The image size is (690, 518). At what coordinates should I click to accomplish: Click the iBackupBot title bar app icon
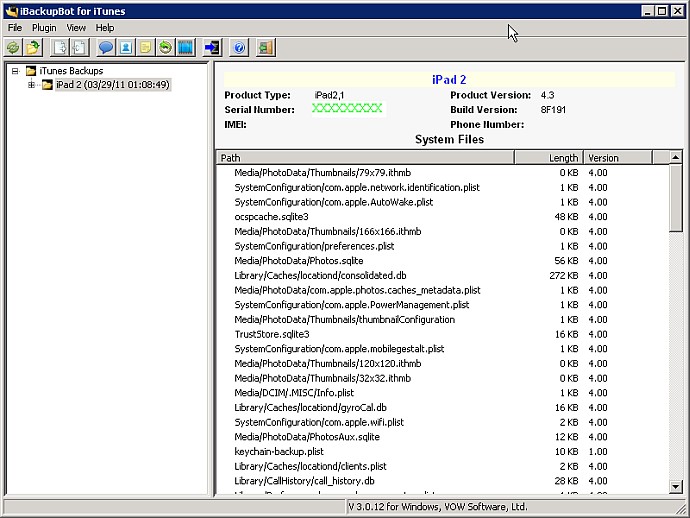(11, 11)
